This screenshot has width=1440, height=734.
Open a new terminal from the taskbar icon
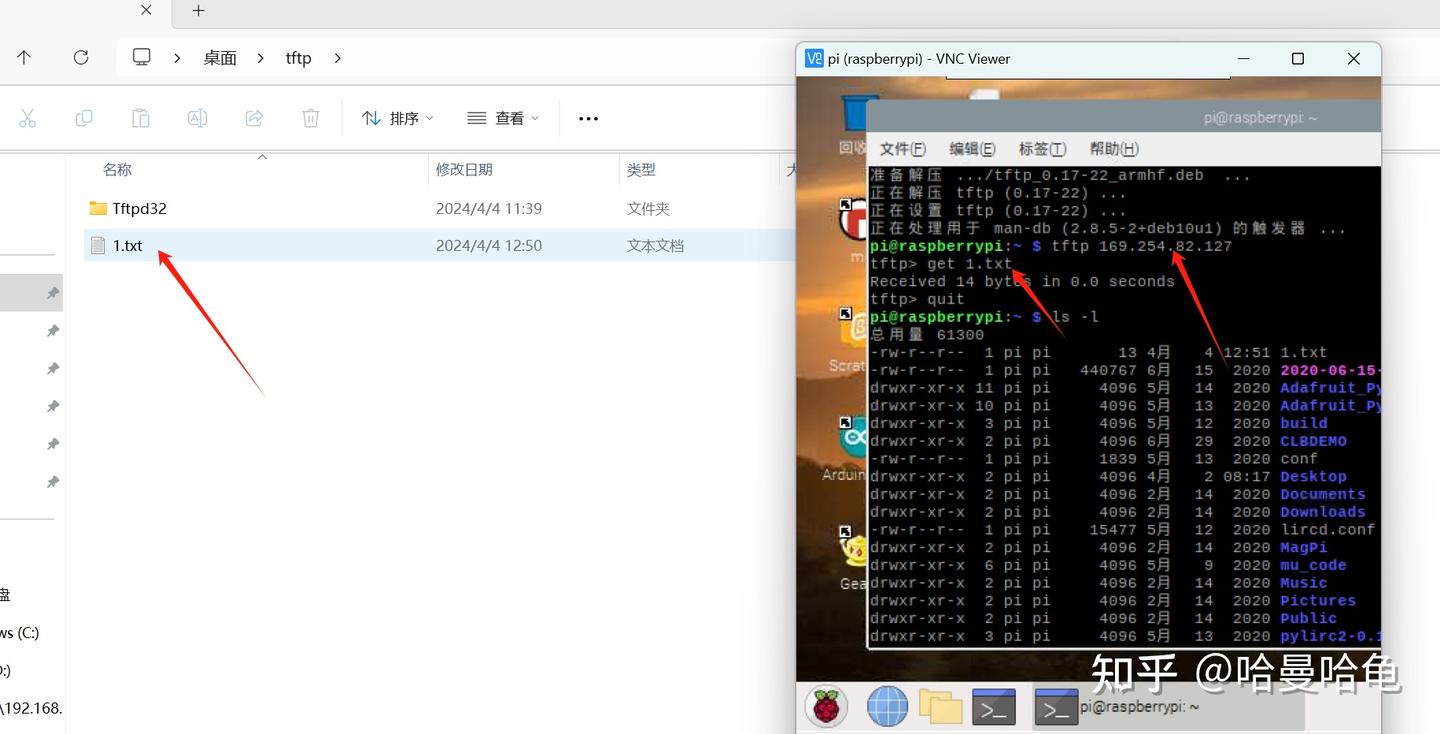pyautogui.click(x=993, y=705)
